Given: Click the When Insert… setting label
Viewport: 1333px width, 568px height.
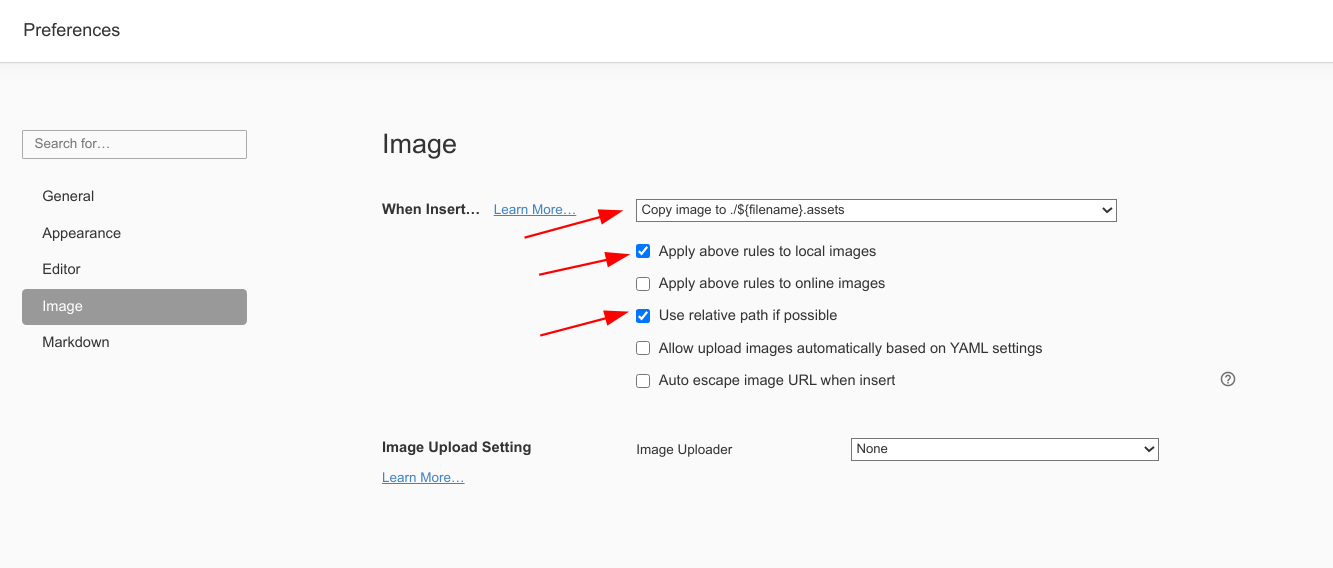Looking at the screenshot, I should (x=430, y=209).
